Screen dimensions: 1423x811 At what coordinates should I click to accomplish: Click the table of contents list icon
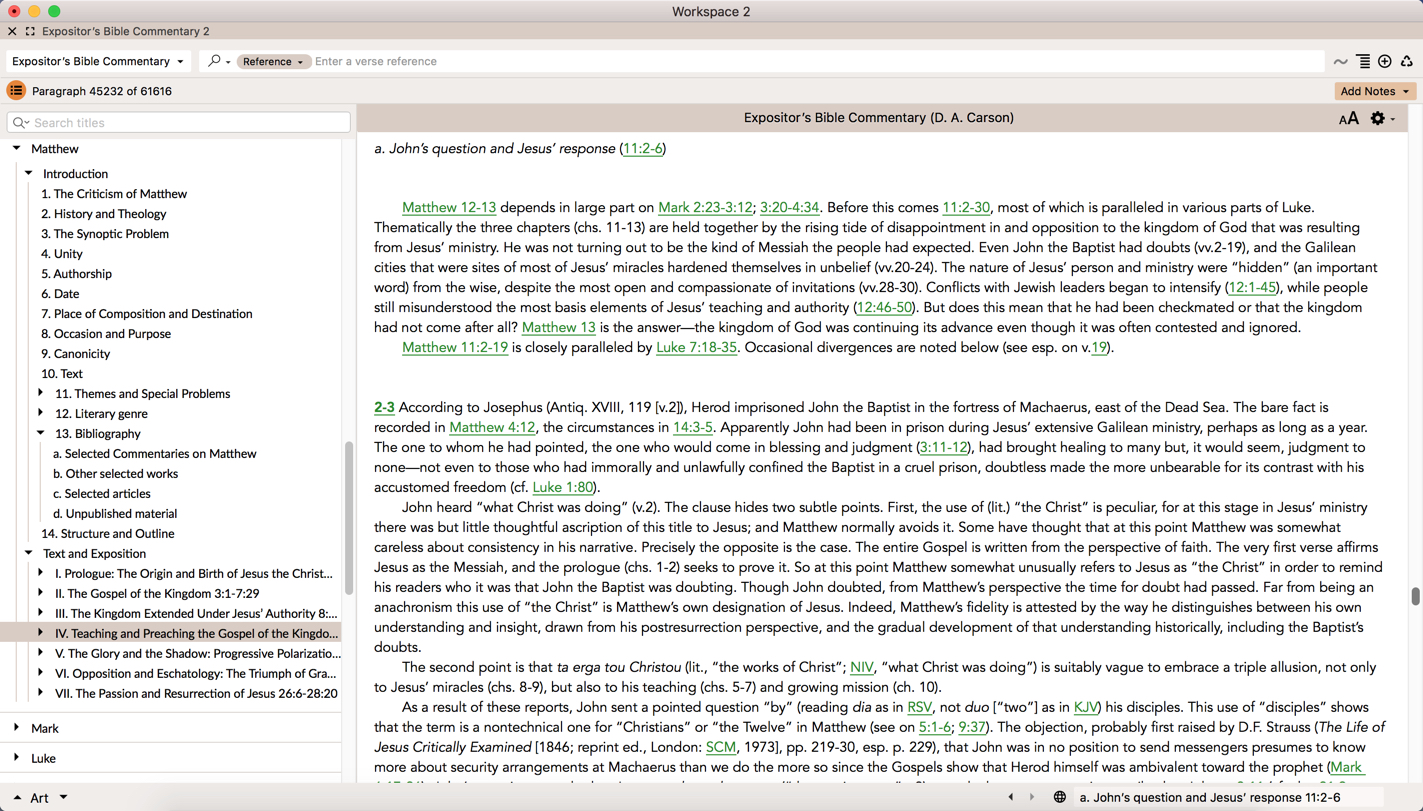click(x=16, y=91)
